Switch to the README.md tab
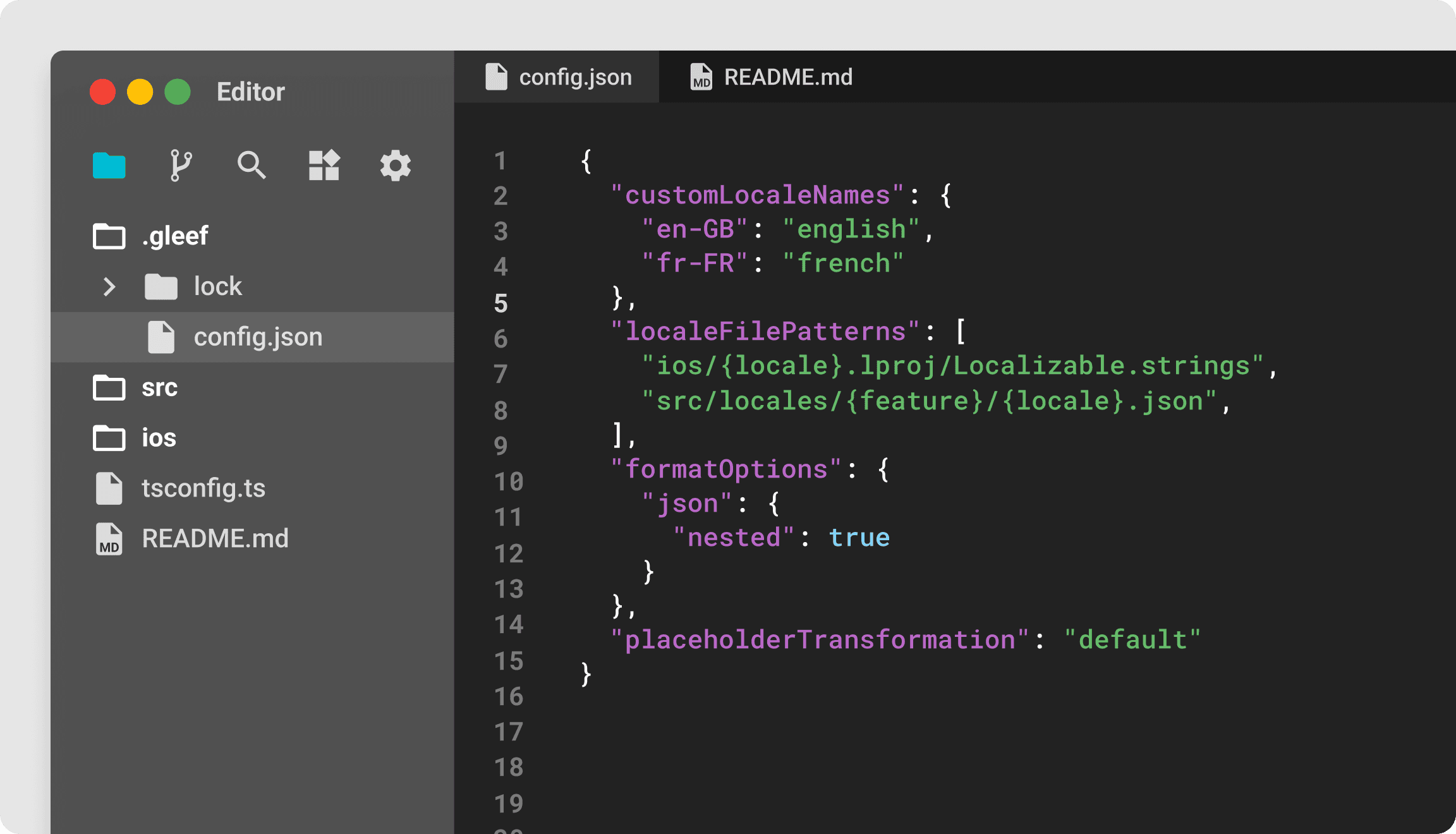This screenshot has height=834, width=1456. click(787, 77)
